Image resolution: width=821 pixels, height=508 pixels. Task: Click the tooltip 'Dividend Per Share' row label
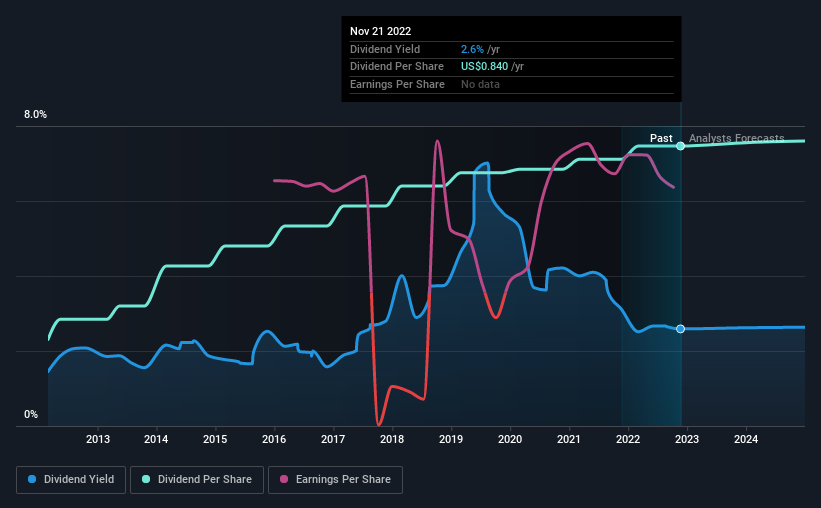pyautogui.click(x=397, y=67)
